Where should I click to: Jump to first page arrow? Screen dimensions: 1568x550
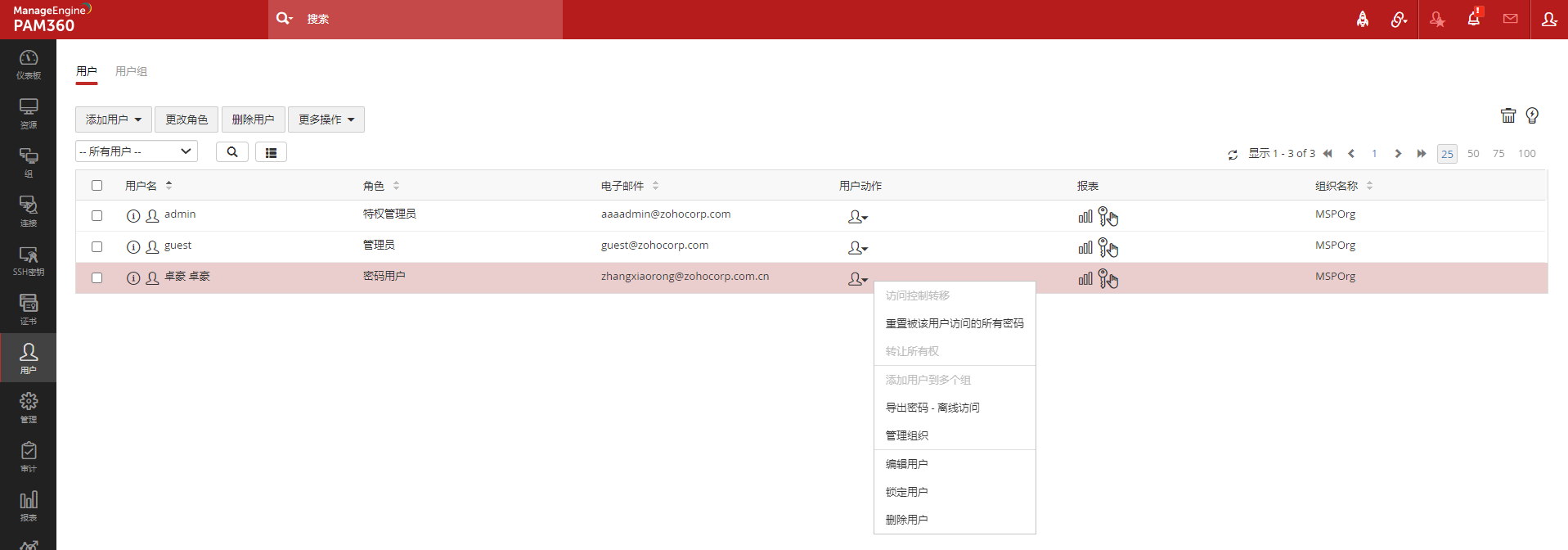pyautogui.click(x=1328, y=154)
